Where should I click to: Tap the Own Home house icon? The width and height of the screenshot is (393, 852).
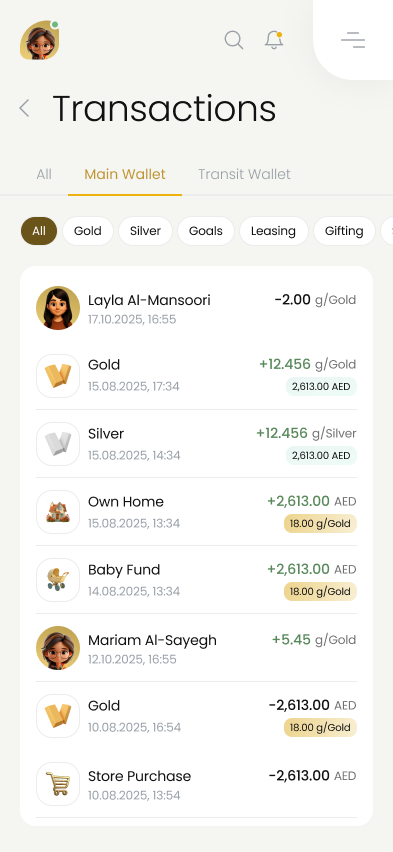[58, 512]
